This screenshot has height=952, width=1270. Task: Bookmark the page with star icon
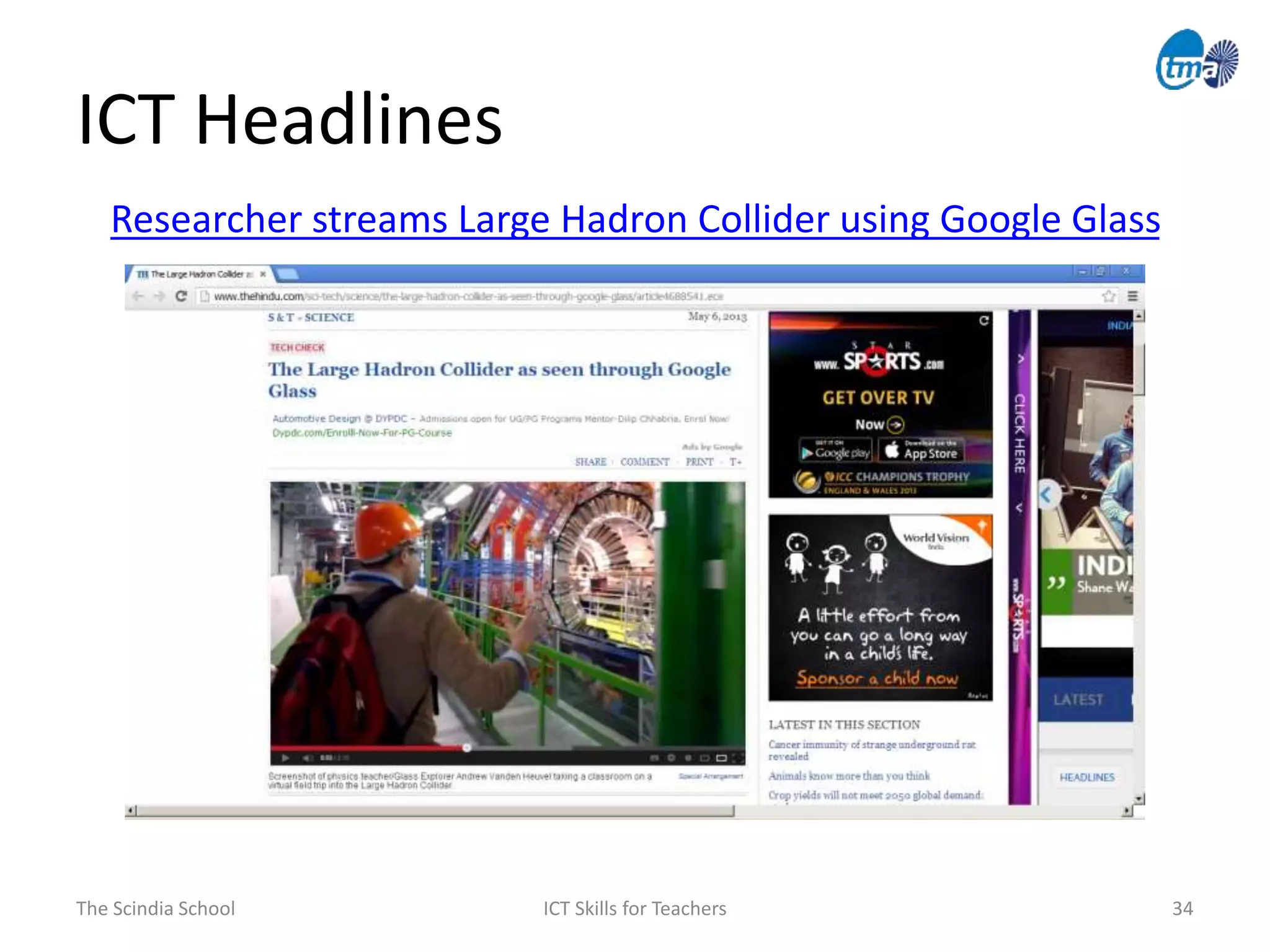click(1109, 296)
